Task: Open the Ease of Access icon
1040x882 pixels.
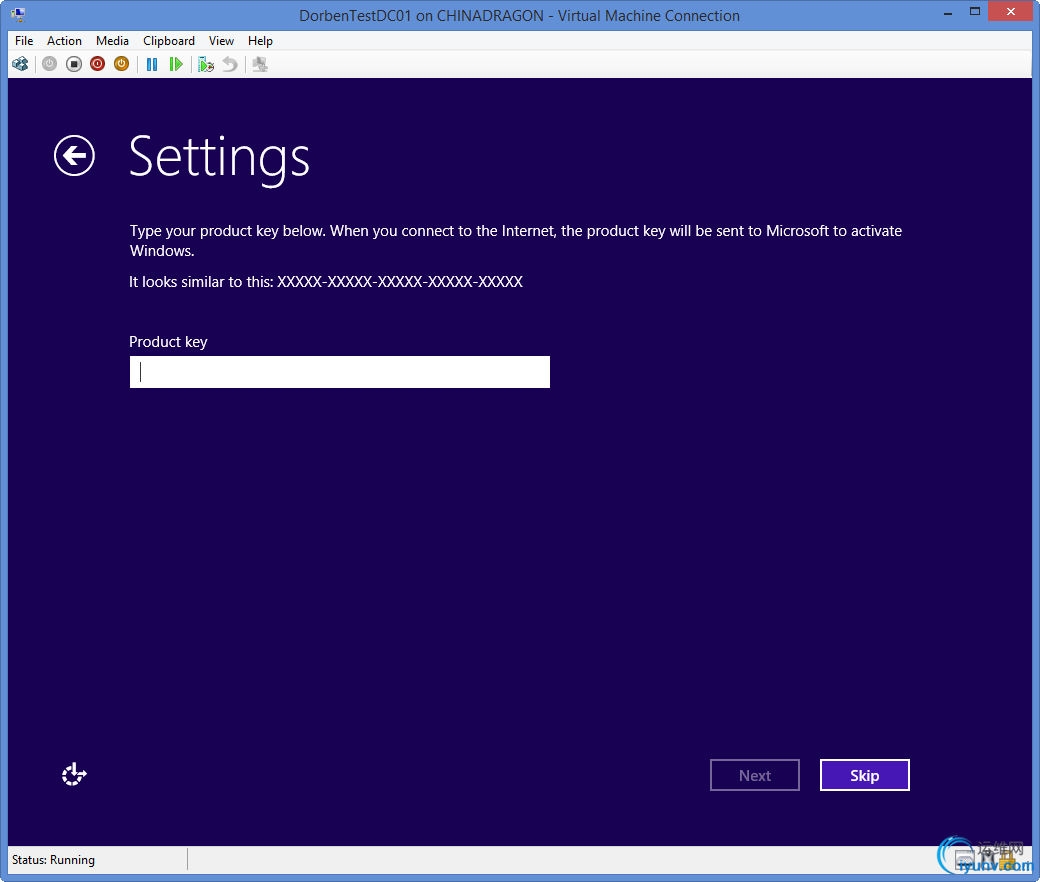Action: click(74, 774)
